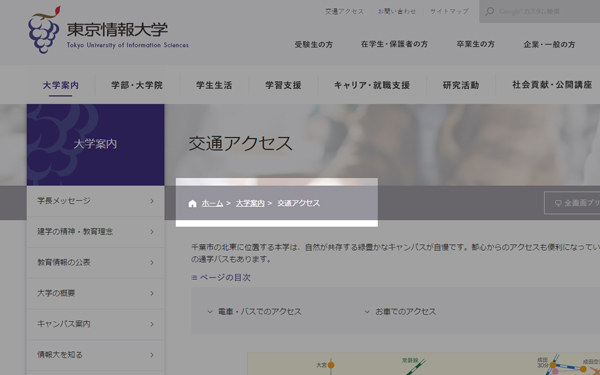Click the rail access map image
Viewport: 600px width, 375px height.
[x=424, y=364]
